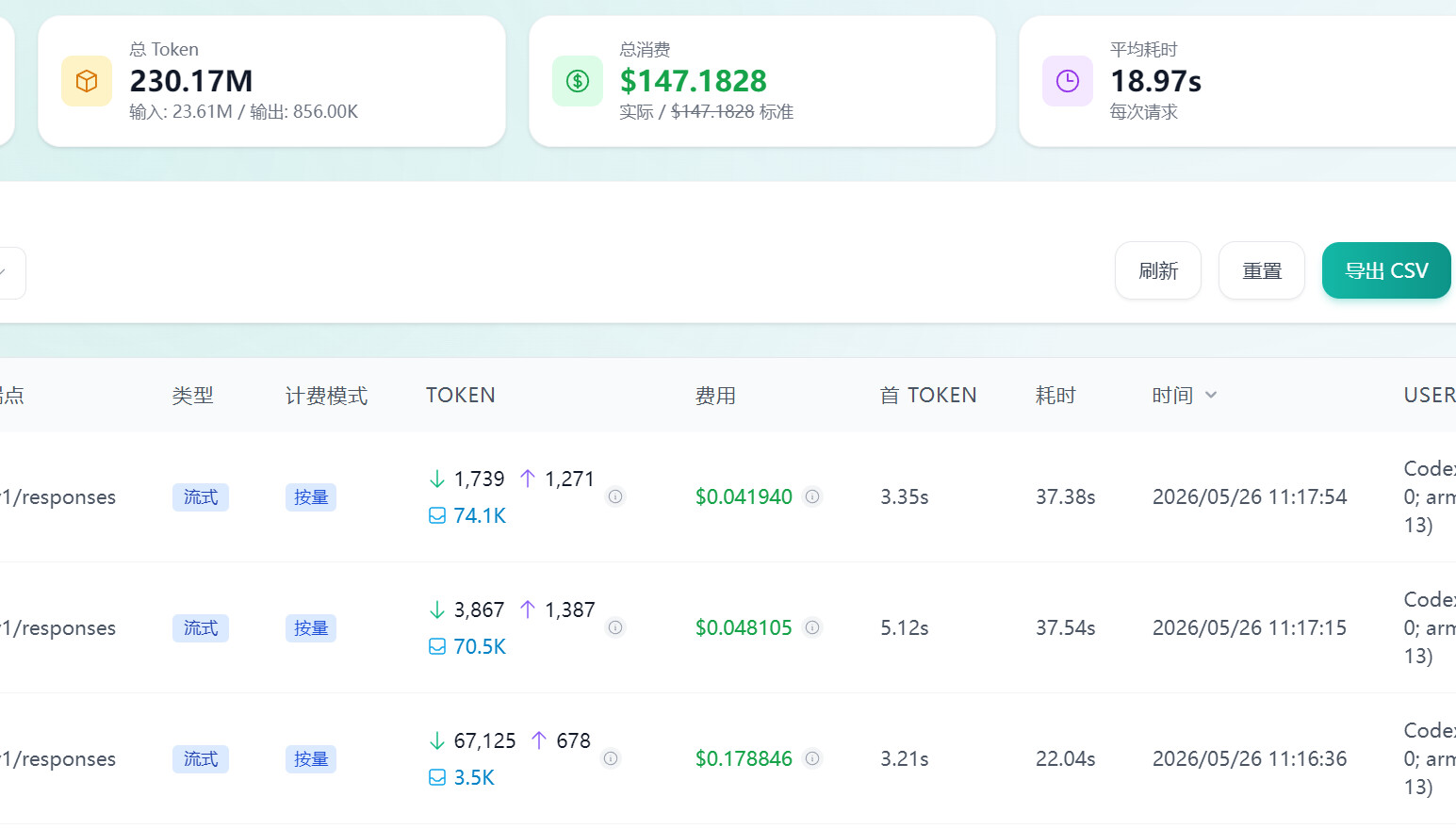
Task: Click the 流式 tag in first row
Action: click(x=201, y=497)
